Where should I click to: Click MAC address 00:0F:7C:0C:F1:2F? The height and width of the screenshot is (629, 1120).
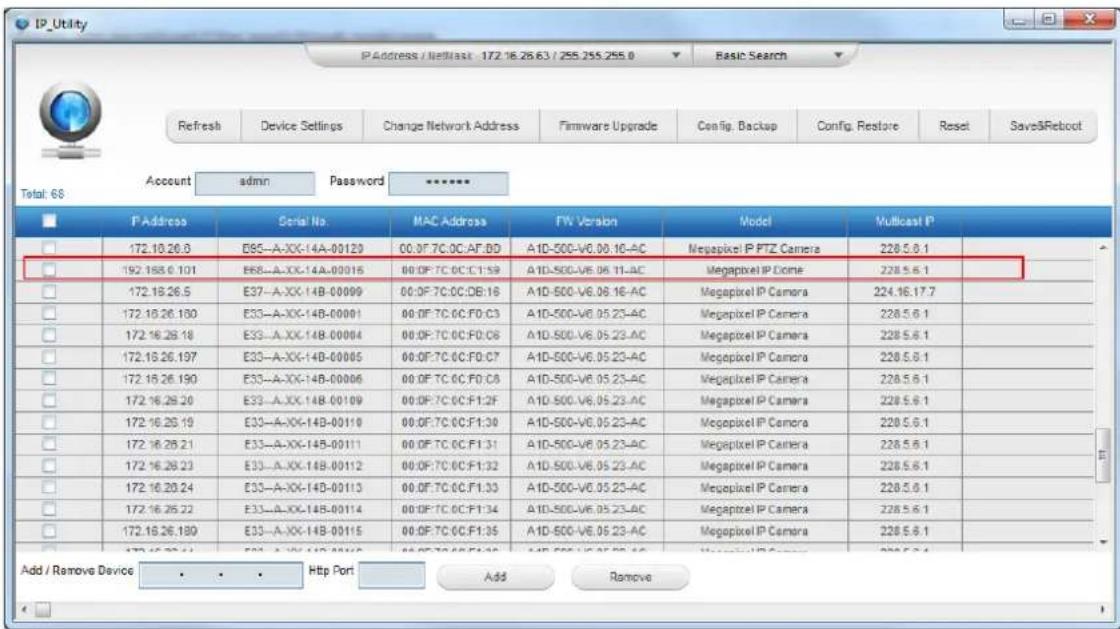click(x=450, y=401)
